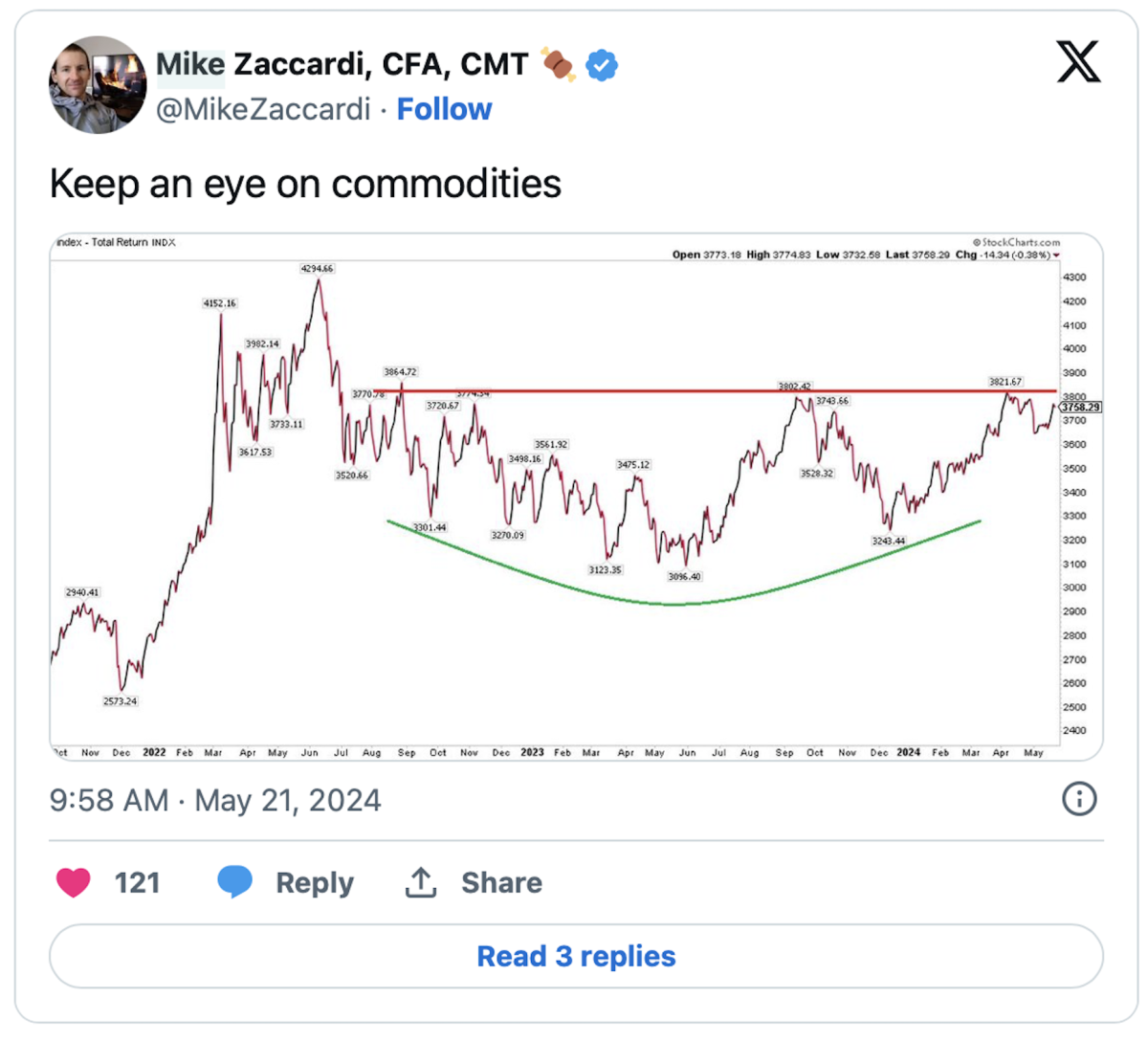Screen dimensions: 1148x1042
Task: Click the meat emoji beside the name
Action: pyautogui.click(x=558, y=65)
